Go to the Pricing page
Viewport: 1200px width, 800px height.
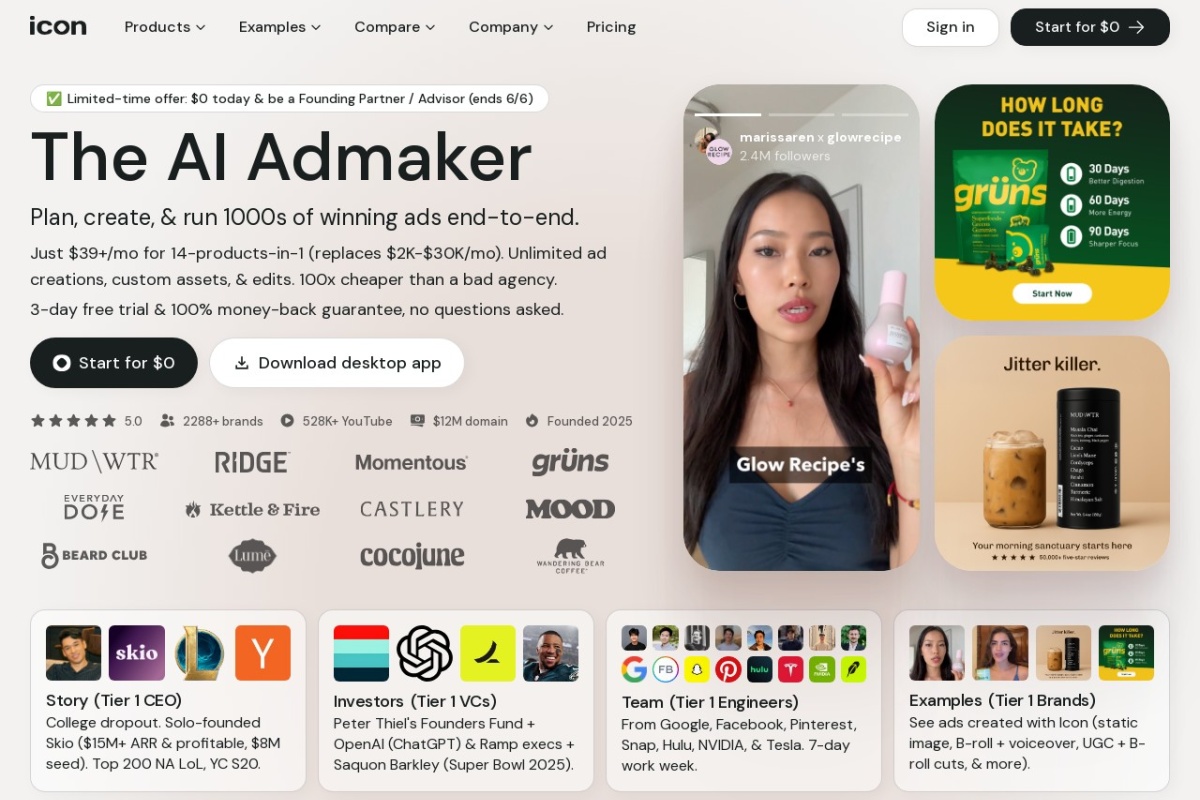[x=611, y=27]
